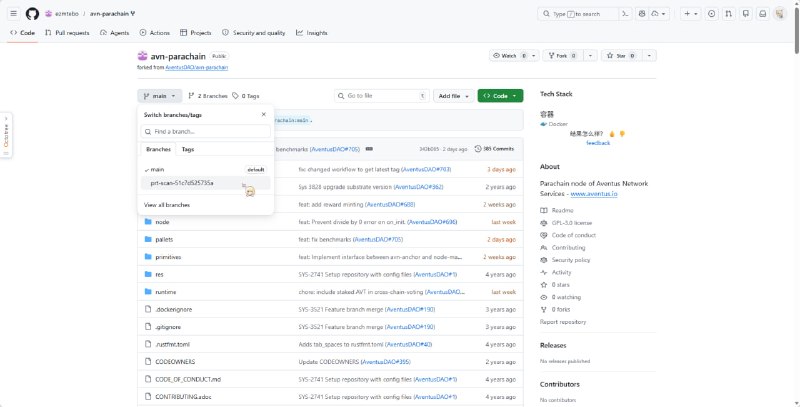Viewport: 800px width, 407px height.
Task: Open the cloud agents dropdown in the header
Action: (659, 14)
